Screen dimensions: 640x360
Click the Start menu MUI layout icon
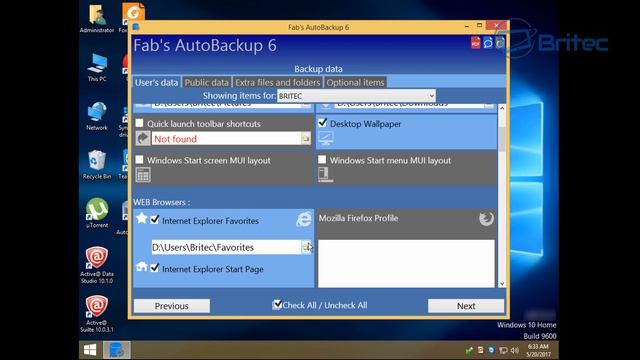325,174
